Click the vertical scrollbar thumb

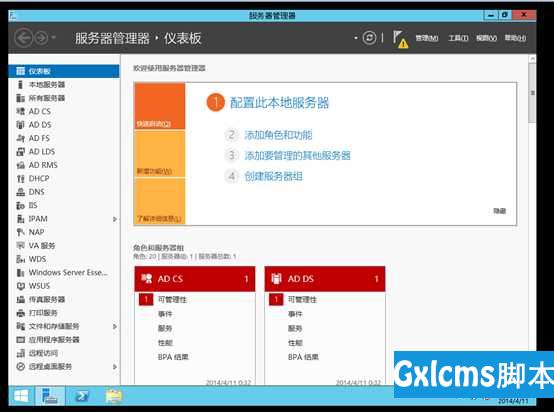point(532,93)
